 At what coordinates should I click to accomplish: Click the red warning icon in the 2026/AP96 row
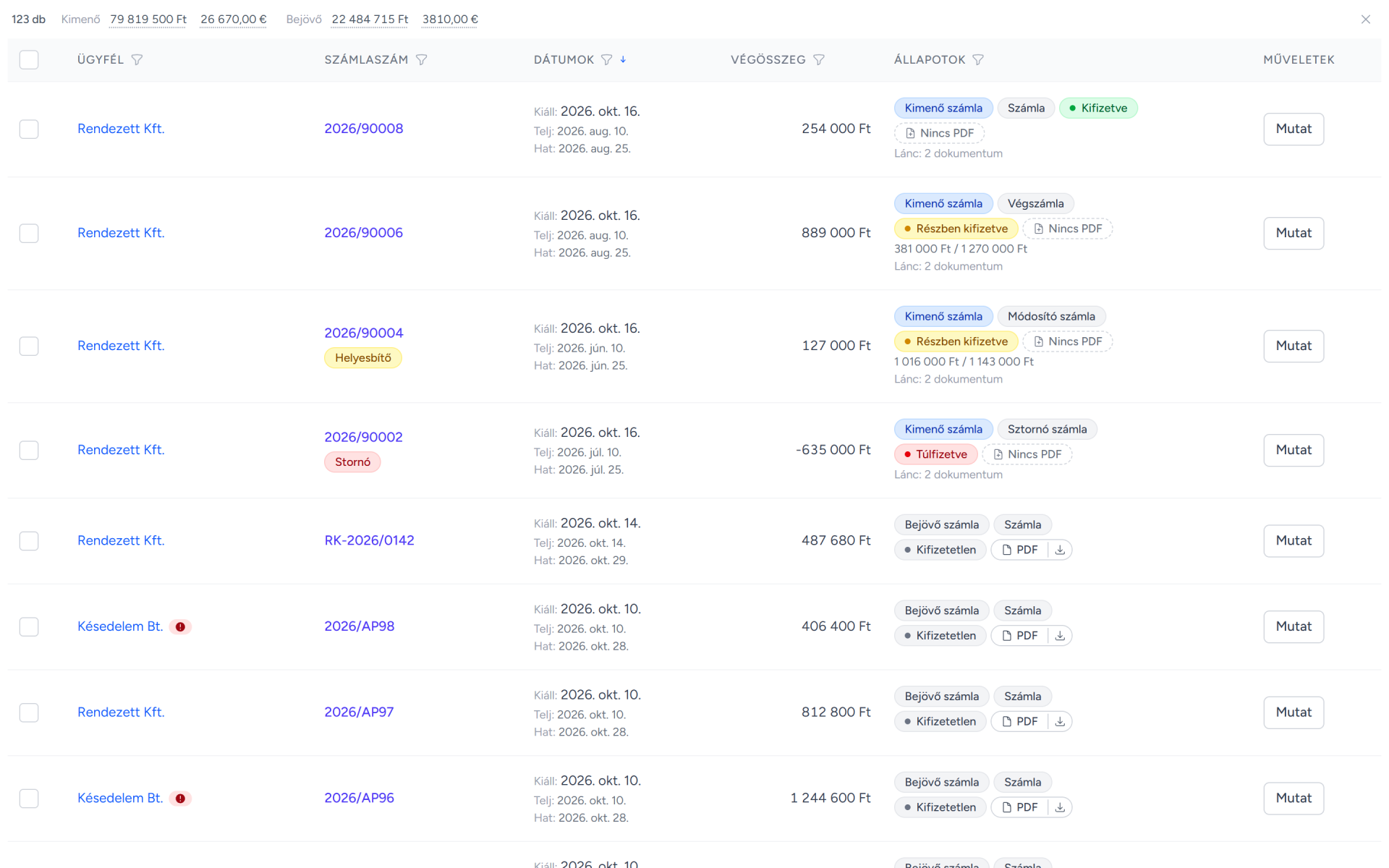coord(180,799)
